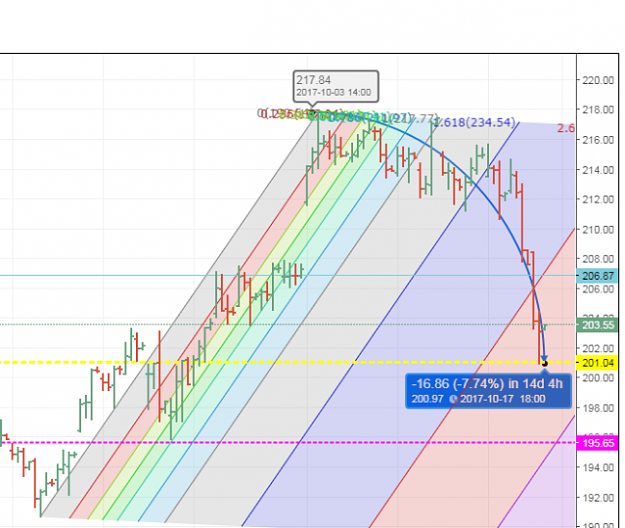This screenshot has height=528, width=625.
Task: Click the 192.00 axis price label
Action: tap(598, 498)
